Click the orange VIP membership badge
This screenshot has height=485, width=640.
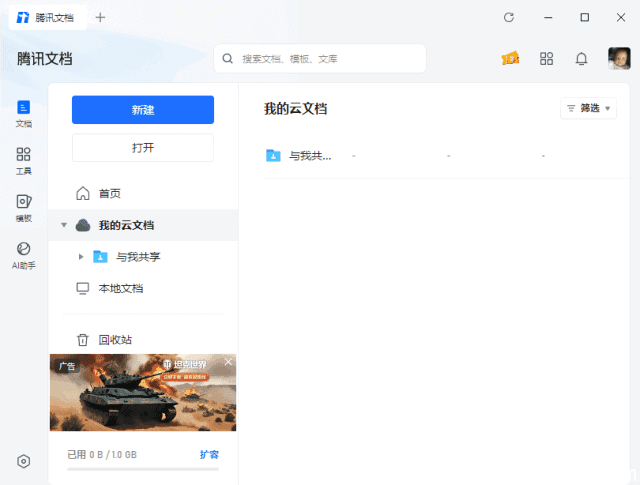510,59
